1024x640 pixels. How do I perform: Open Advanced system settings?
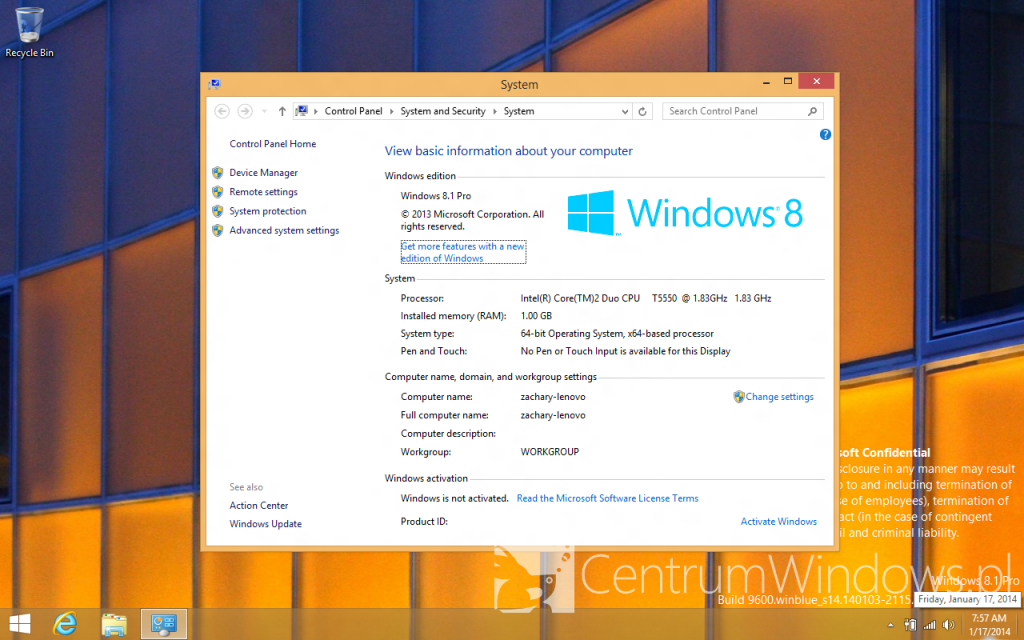tap(284, 231)
